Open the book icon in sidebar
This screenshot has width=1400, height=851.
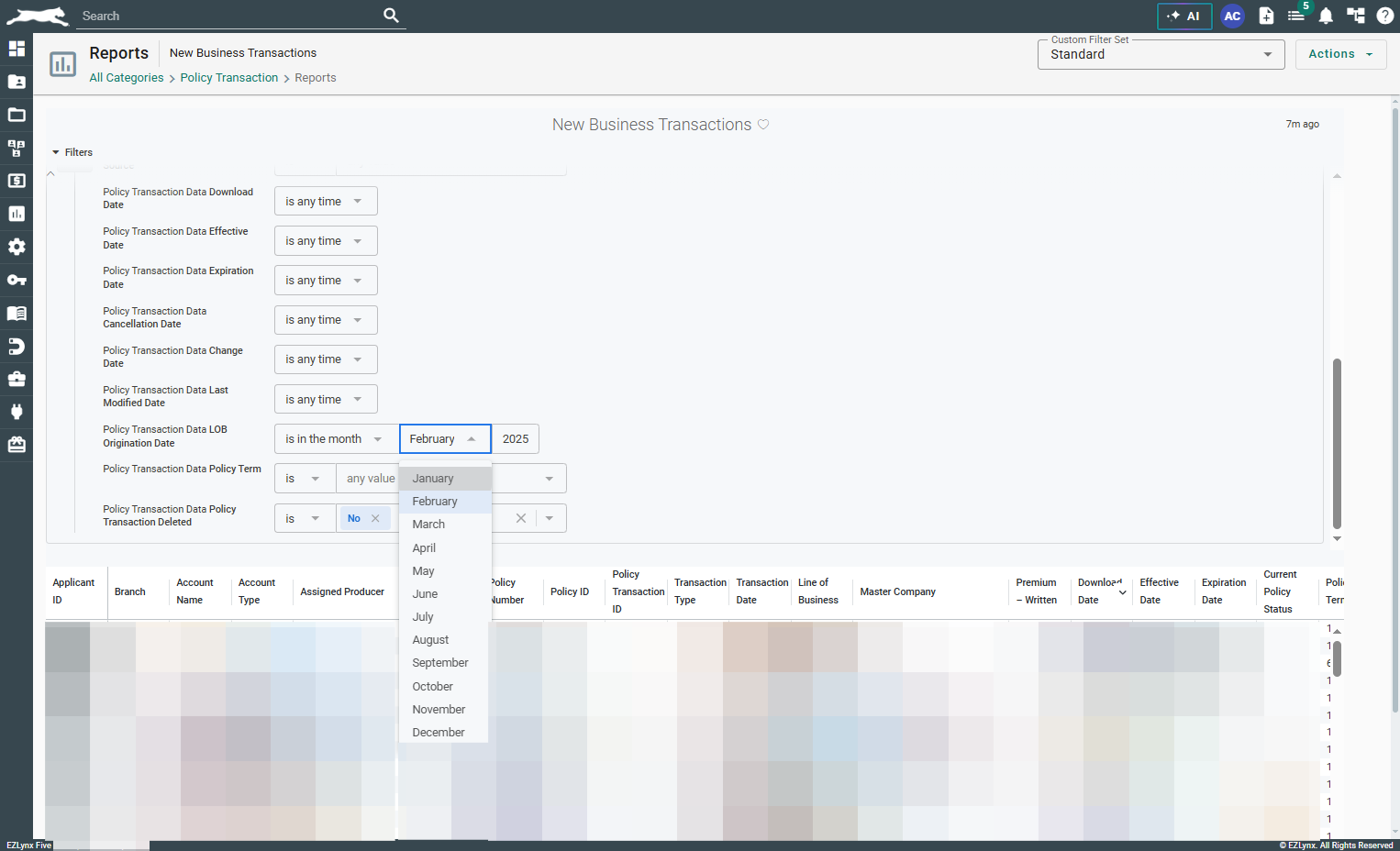pyautogui.click(x=17, y=313)
